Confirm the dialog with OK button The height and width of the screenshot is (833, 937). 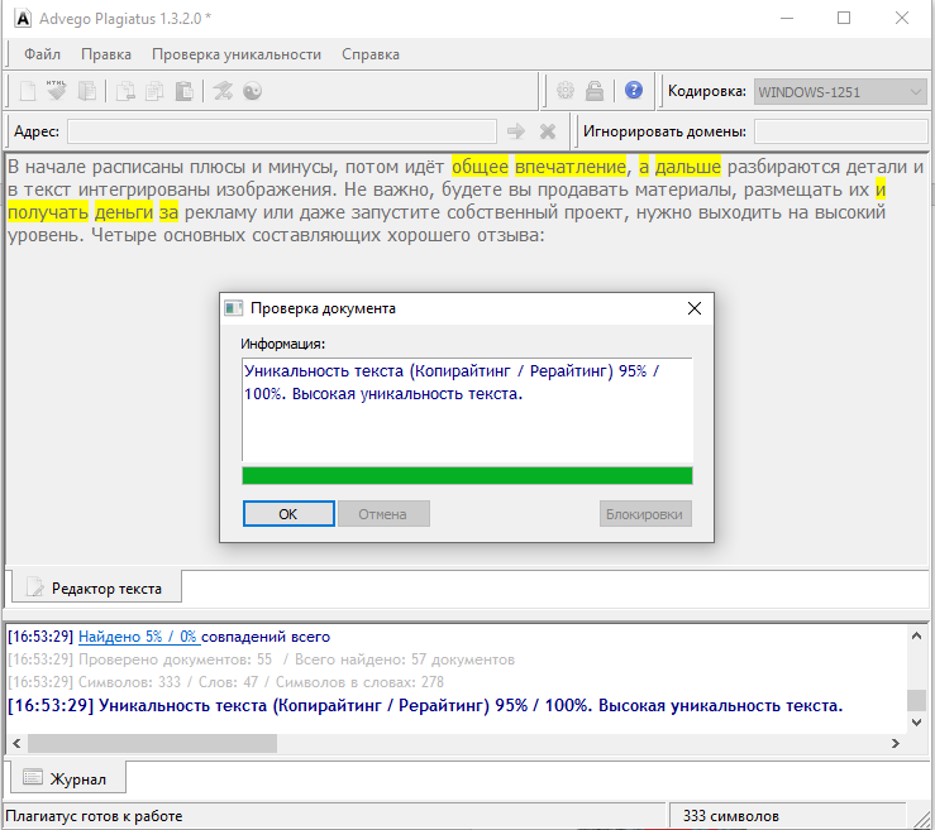point(289,514)
